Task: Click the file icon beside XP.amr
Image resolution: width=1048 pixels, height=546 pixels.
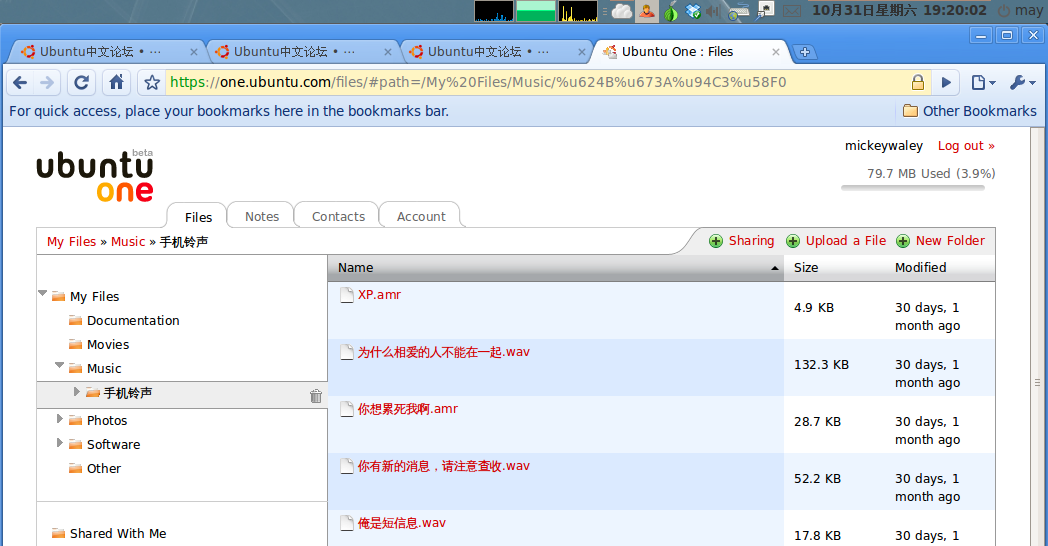Action: [x=346, y=295]
